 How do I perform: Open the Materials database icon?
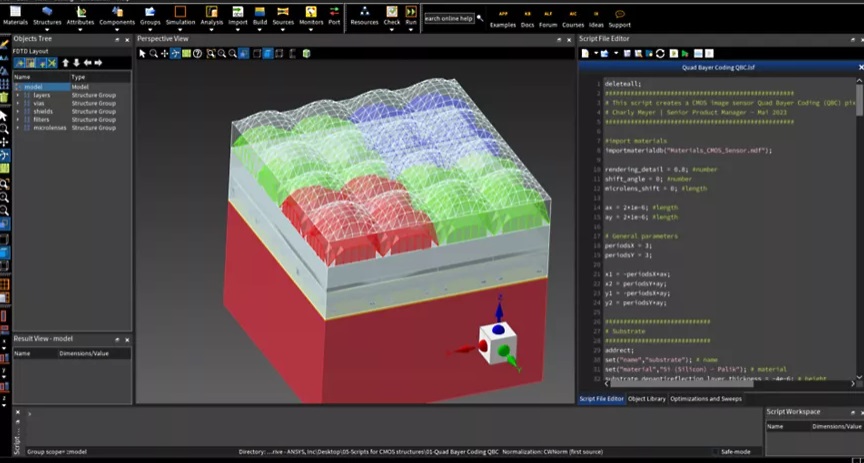[15, 12]
